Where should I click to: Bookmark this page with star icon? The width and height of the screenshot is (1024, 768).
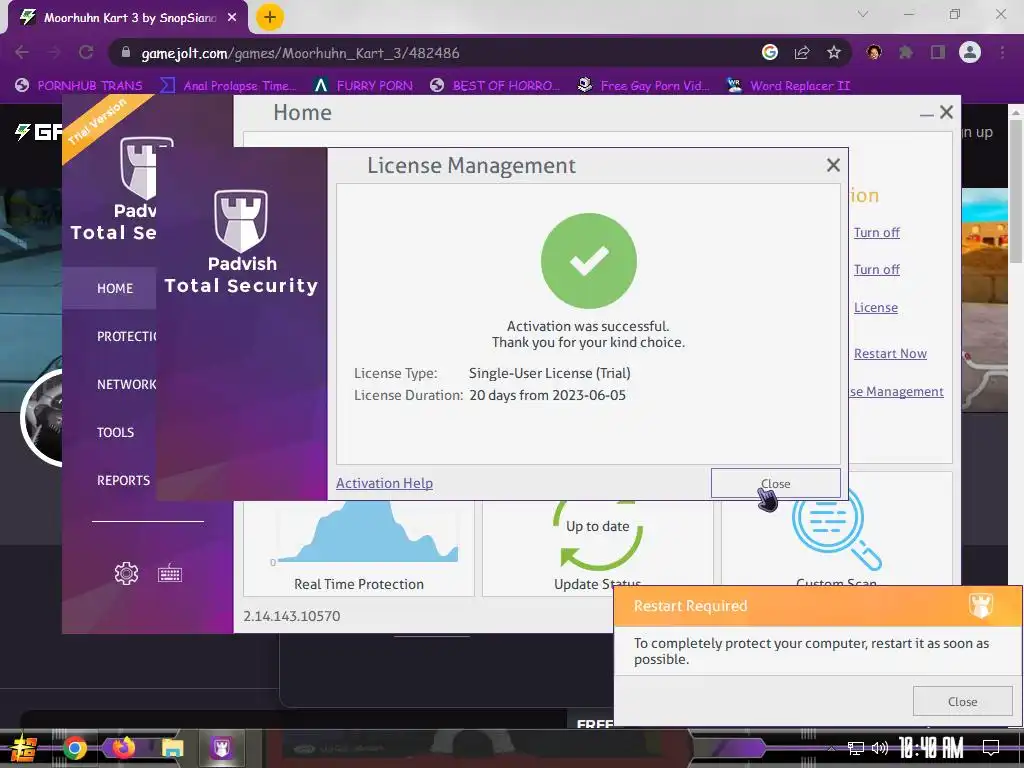click(x=833, y=52)
